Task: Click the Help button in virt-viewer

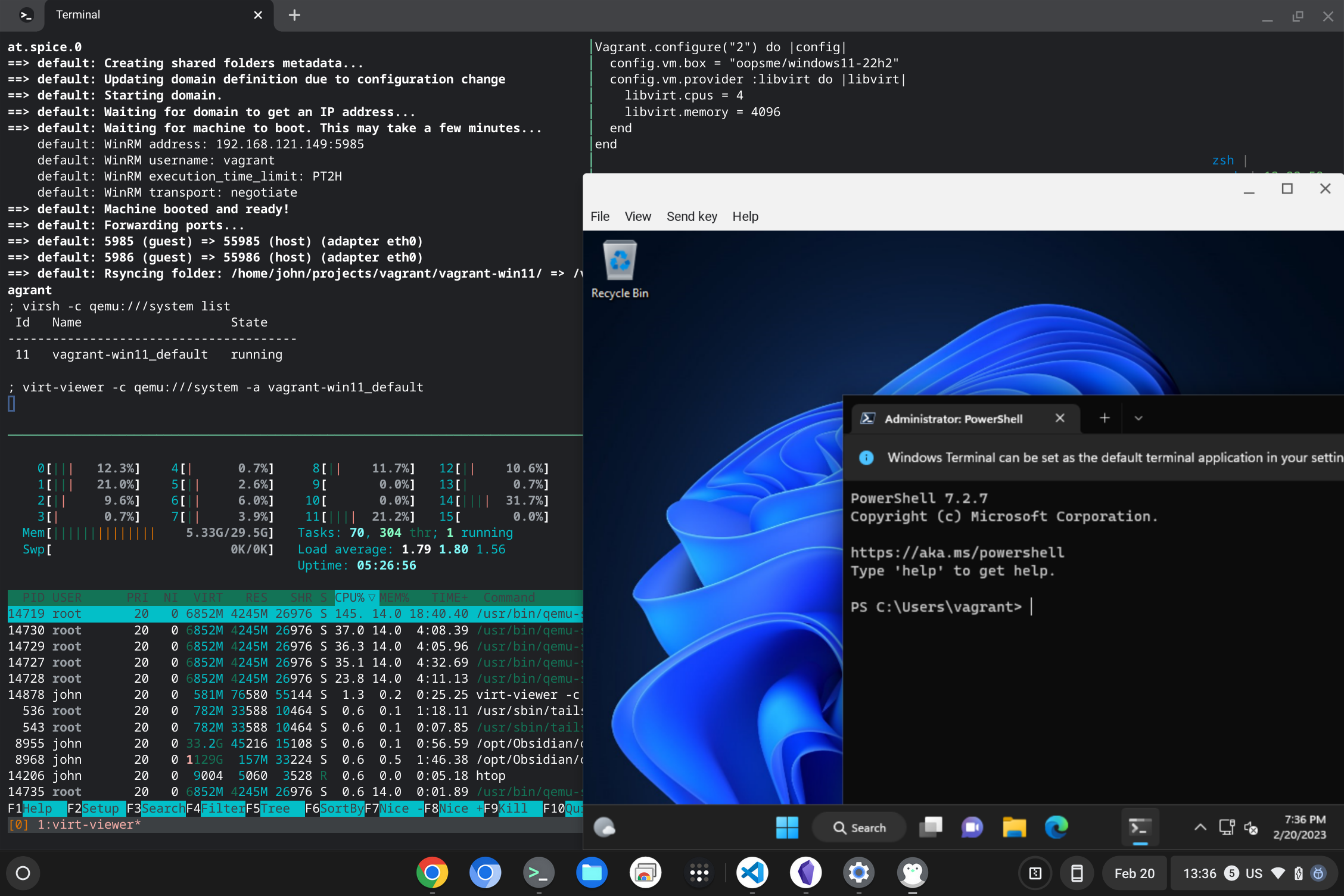Action: click(745, 216)
